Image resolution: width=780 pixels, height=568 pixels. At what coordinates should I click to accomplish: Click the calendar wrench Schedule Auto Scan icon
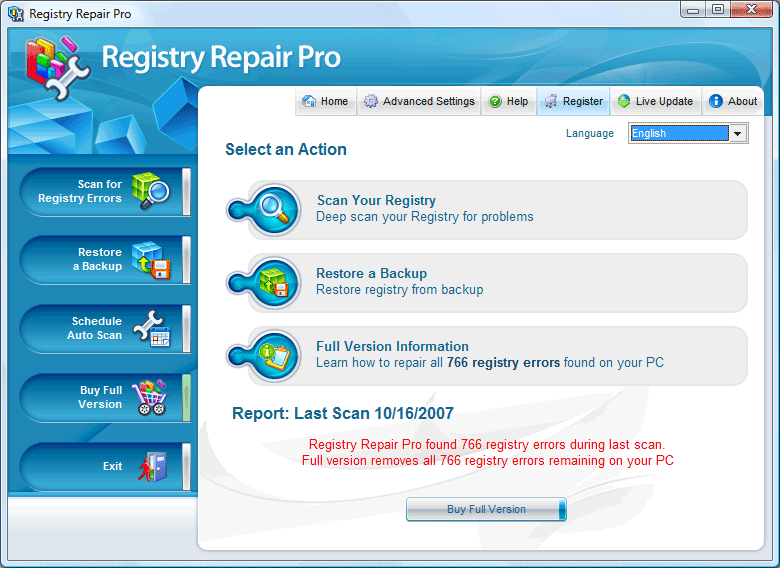click(151, 328)
